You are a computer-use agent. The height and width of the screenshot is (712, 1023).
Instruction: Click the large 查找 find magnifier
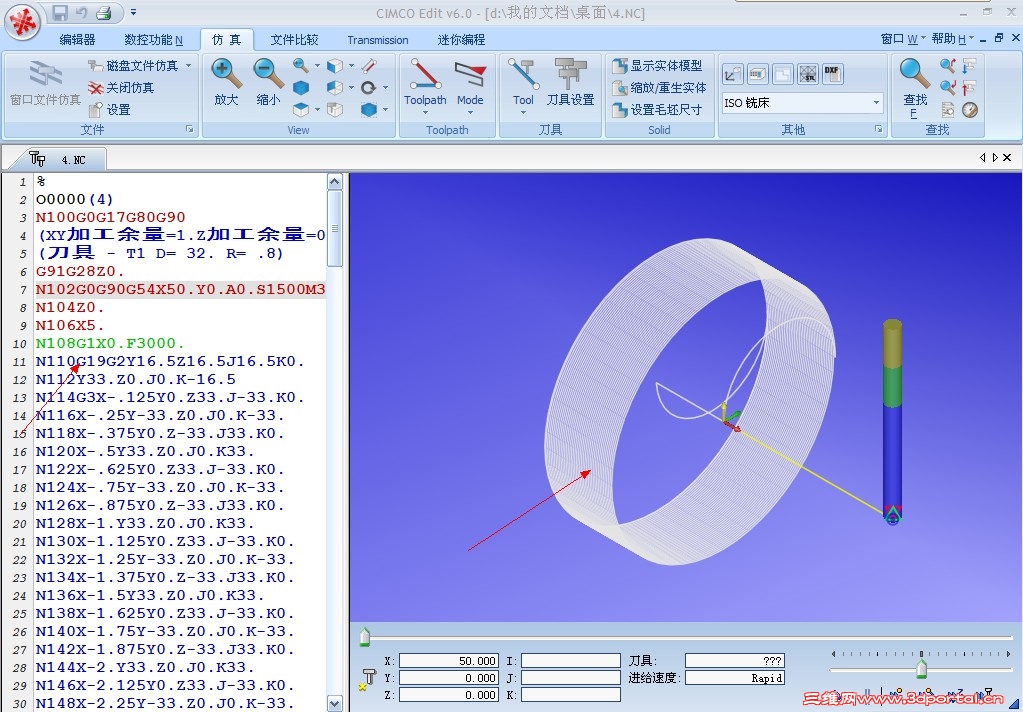tap(915, 74)
